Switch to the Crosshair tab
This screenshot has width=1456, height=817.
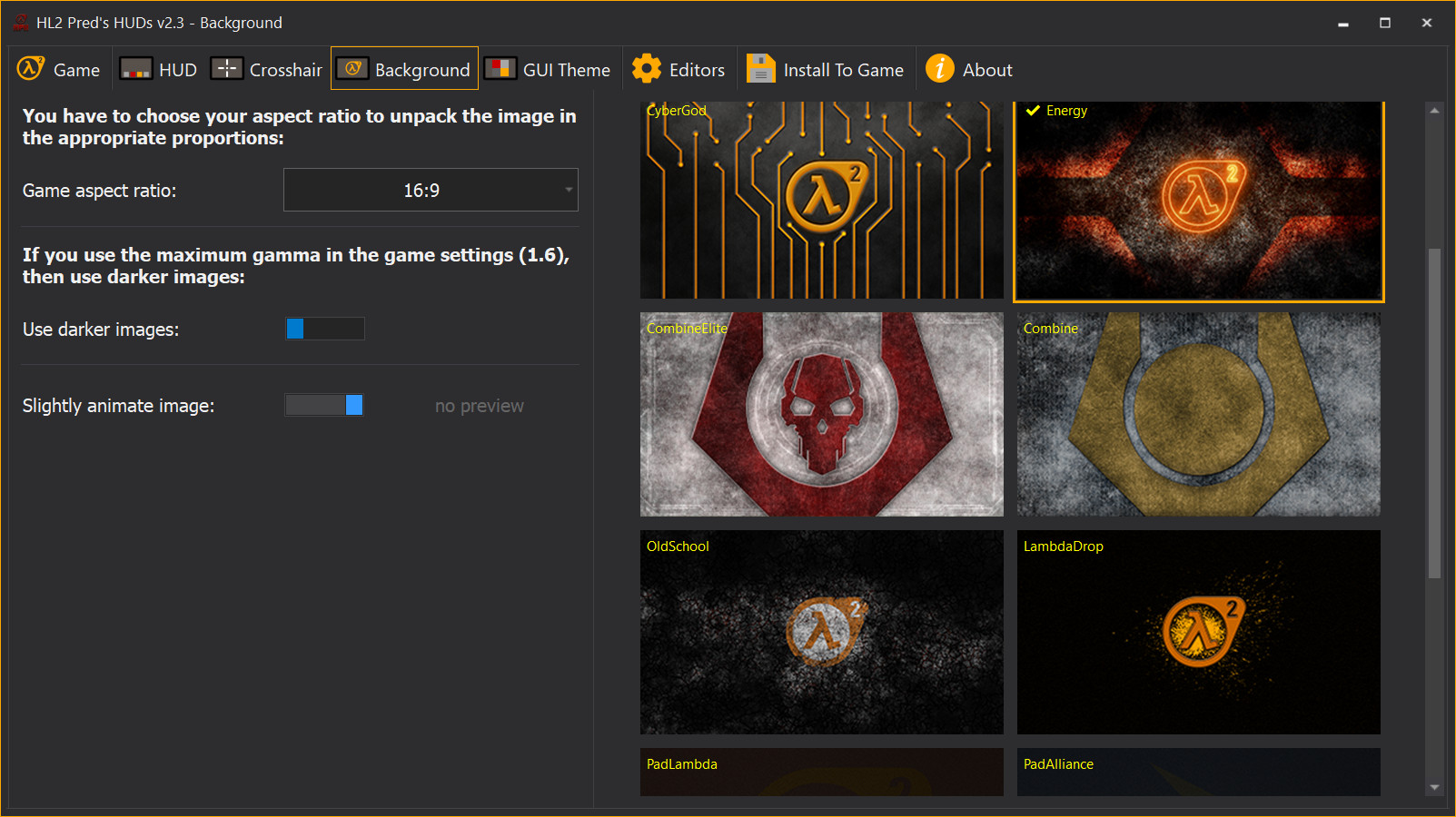(265, 68)
